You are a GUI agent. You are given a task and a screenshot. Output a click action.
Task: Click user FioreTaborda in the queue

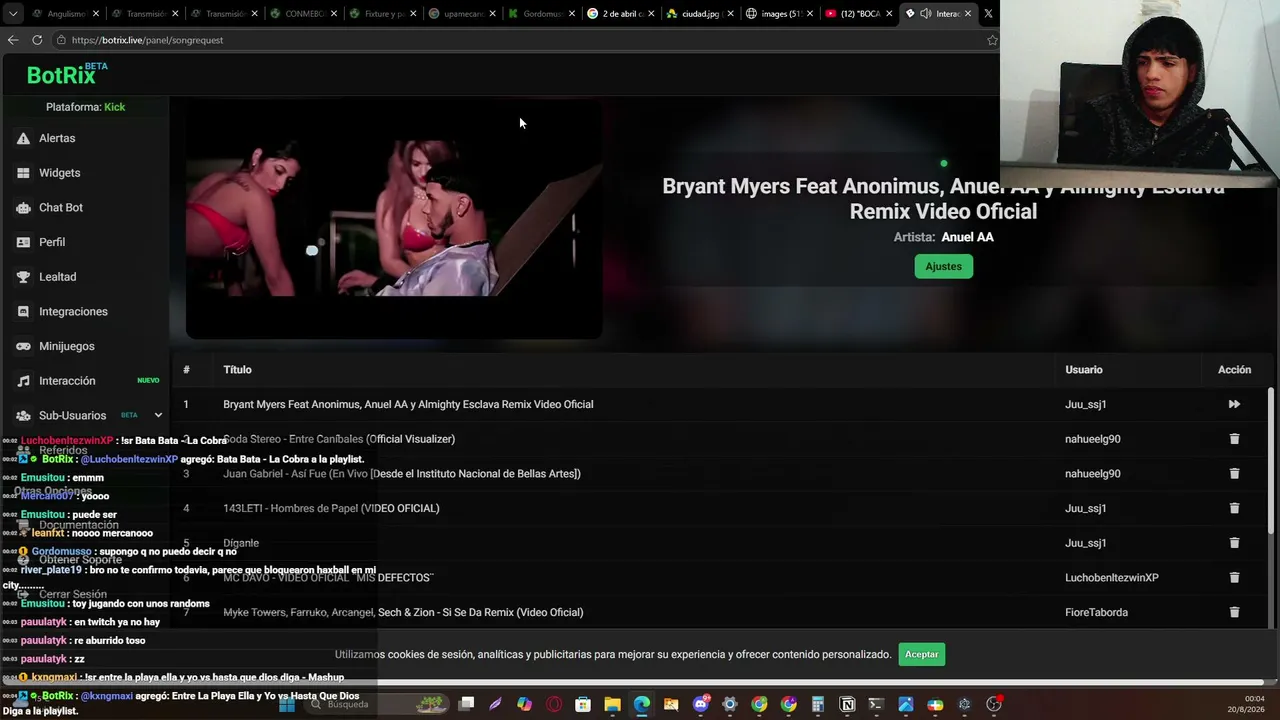click(x=1096, y=612)
